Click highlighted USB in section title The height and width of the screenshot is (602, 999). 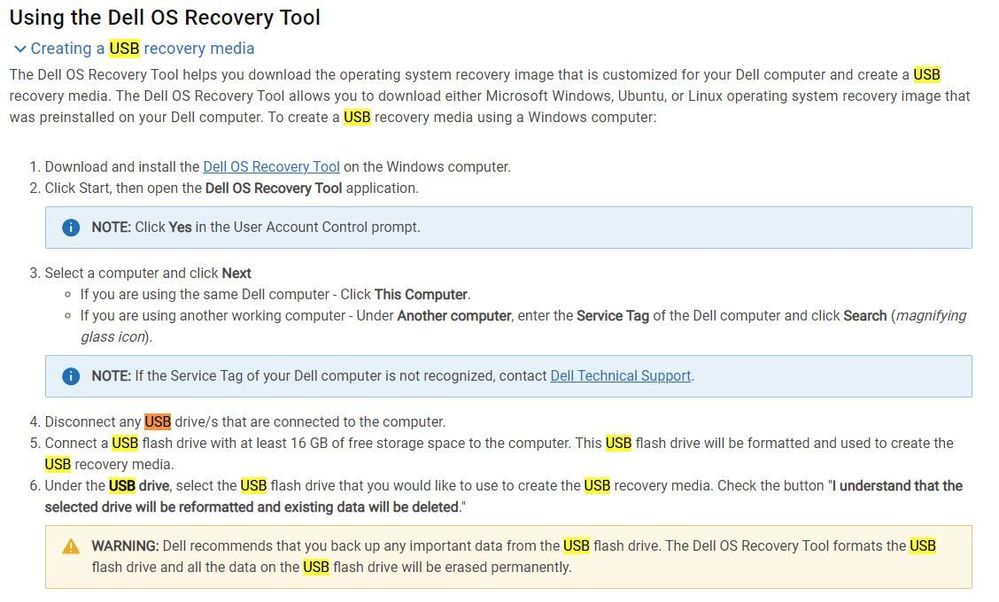(x=124, y=48)
